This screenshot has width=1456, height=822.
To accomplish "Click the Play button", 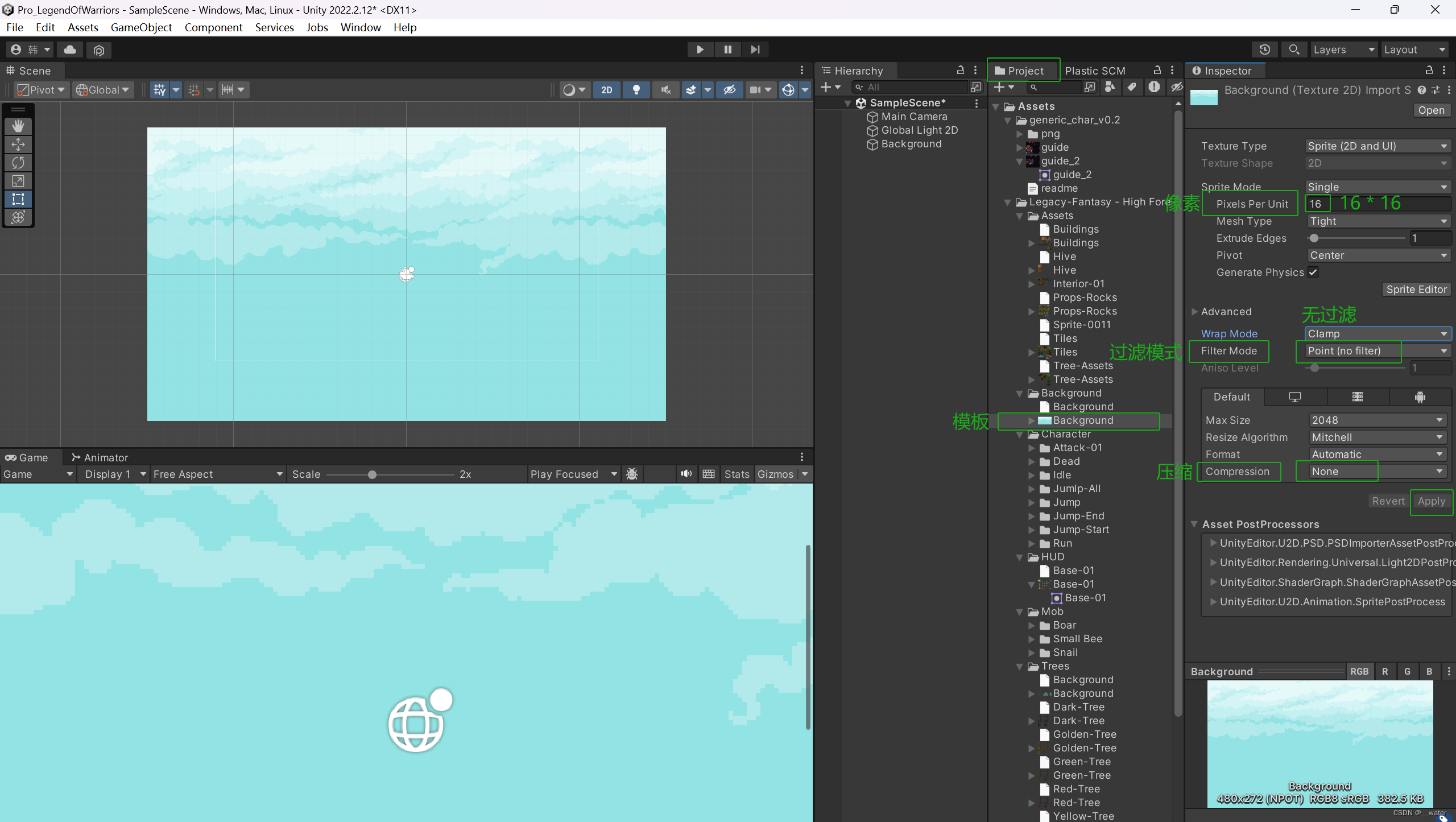I will (700, 49).
